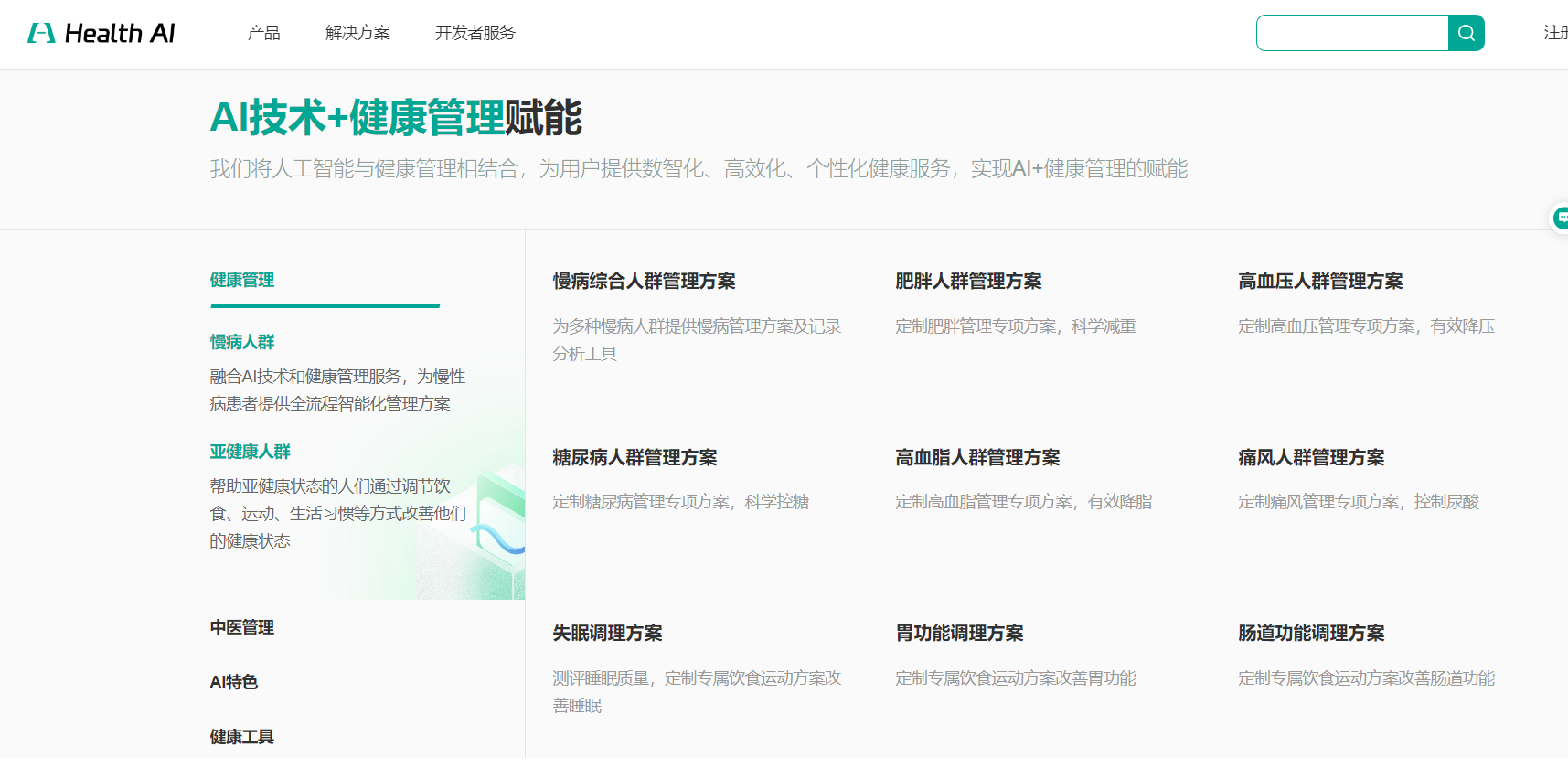The width and height of the screenshot is (1568, 768).
Task: Select the 中医管理 sidebar tab
Action: 242,627
